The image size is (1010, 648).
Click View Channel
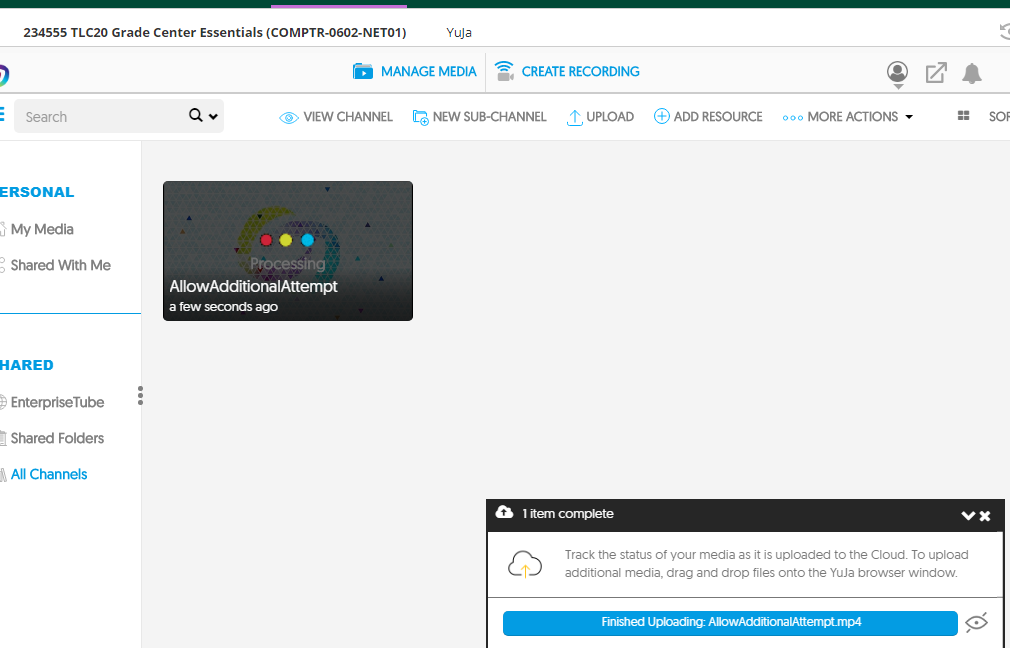pyautogui.click(x=336, y=117)
